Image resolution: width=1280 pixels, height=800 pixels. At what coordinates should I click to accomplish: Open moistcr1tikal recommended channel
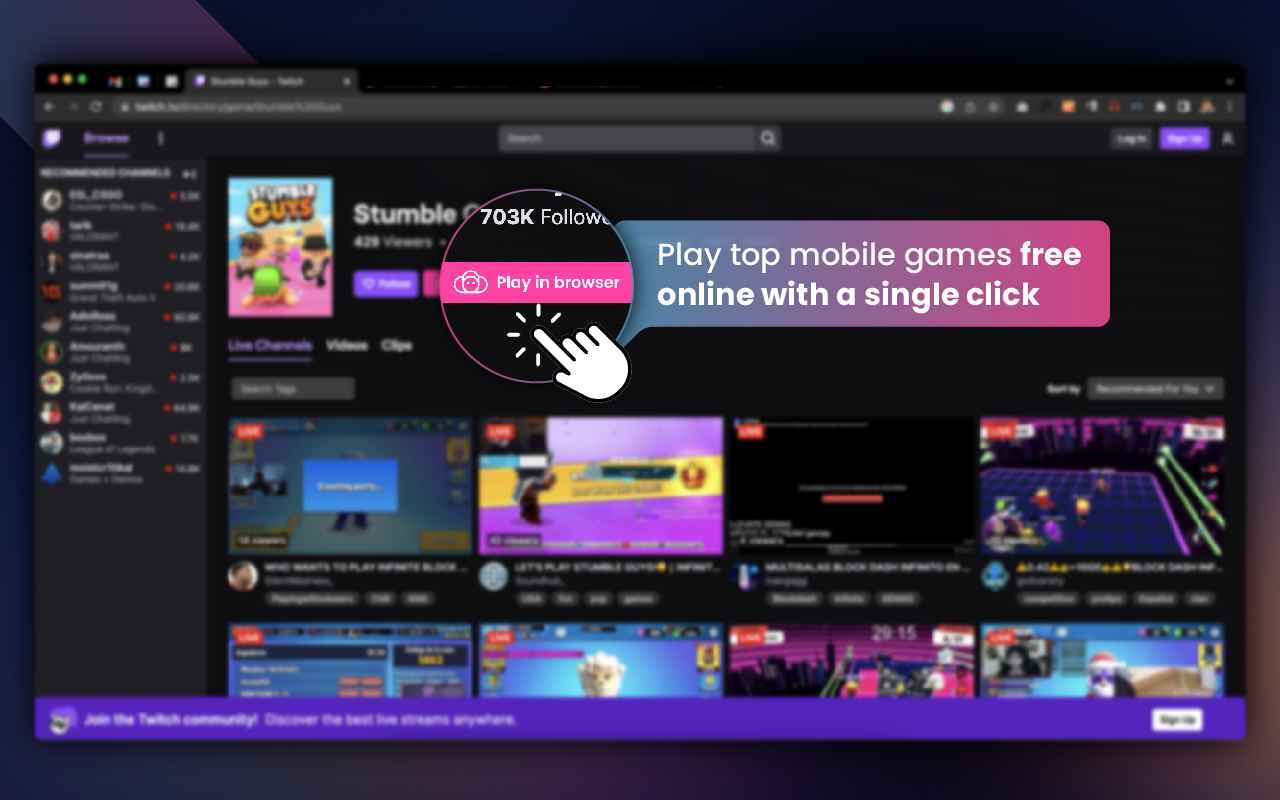(121, 473)
